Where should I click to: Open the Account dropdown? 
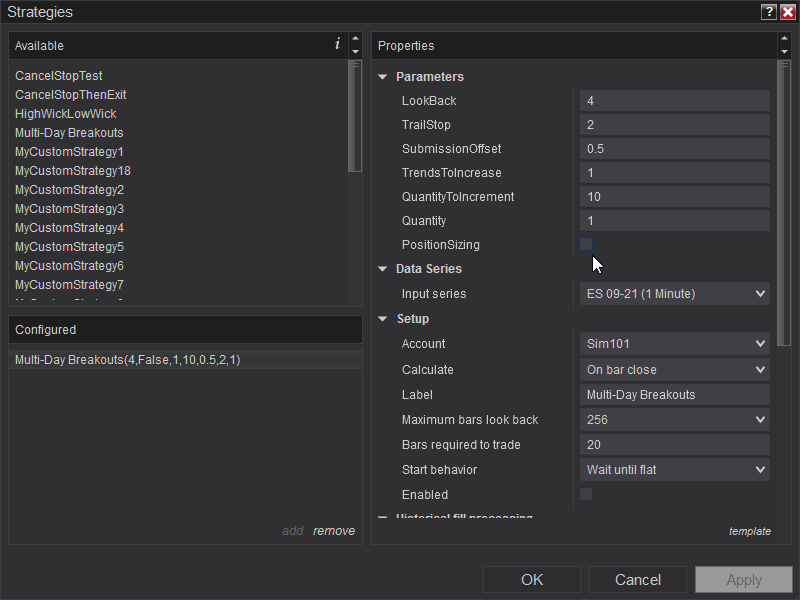(674, 344)
